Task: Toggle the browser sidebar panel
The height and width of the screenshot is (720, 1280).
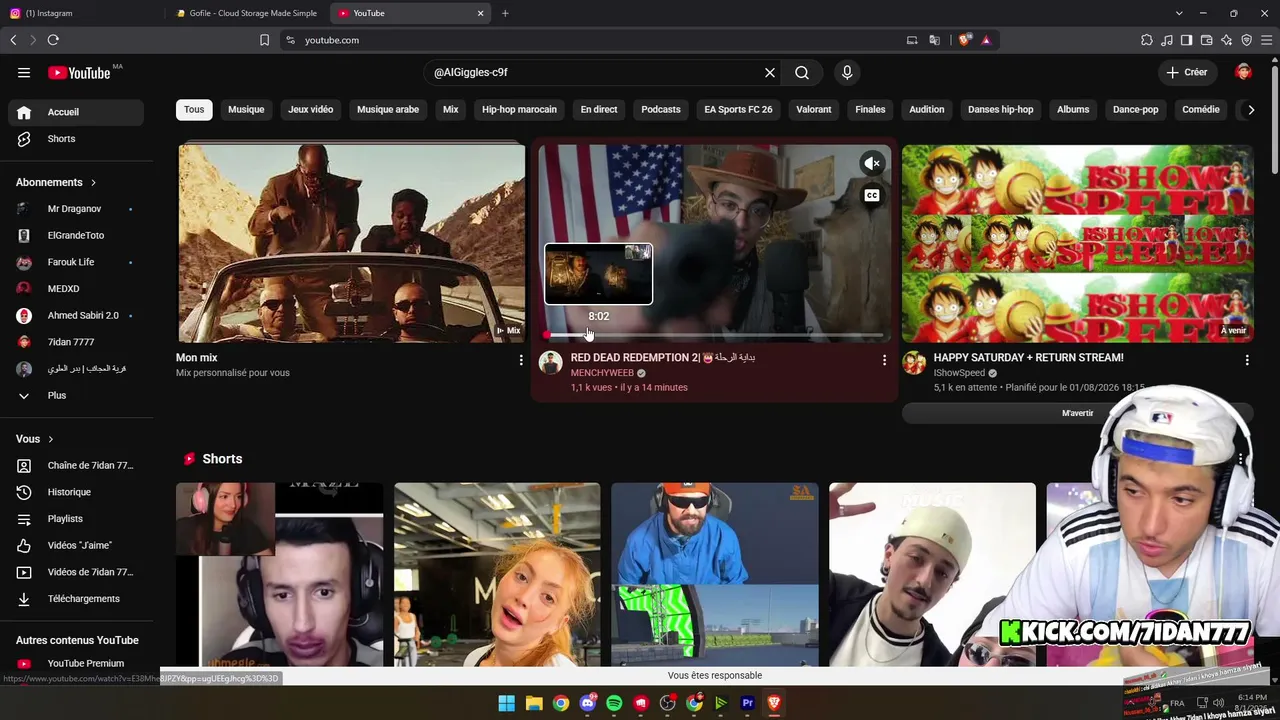Action: click(1187, 40)
